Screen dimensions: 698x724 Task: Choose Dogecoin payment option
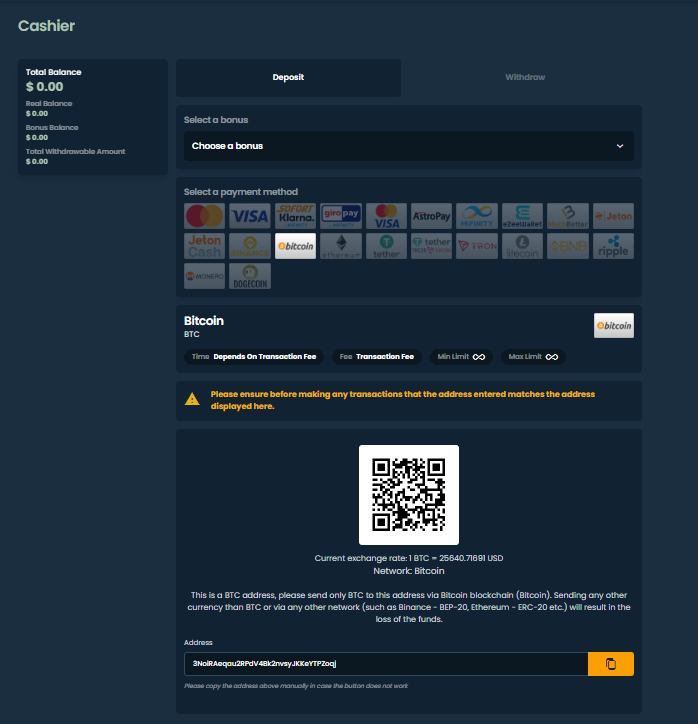250,276
